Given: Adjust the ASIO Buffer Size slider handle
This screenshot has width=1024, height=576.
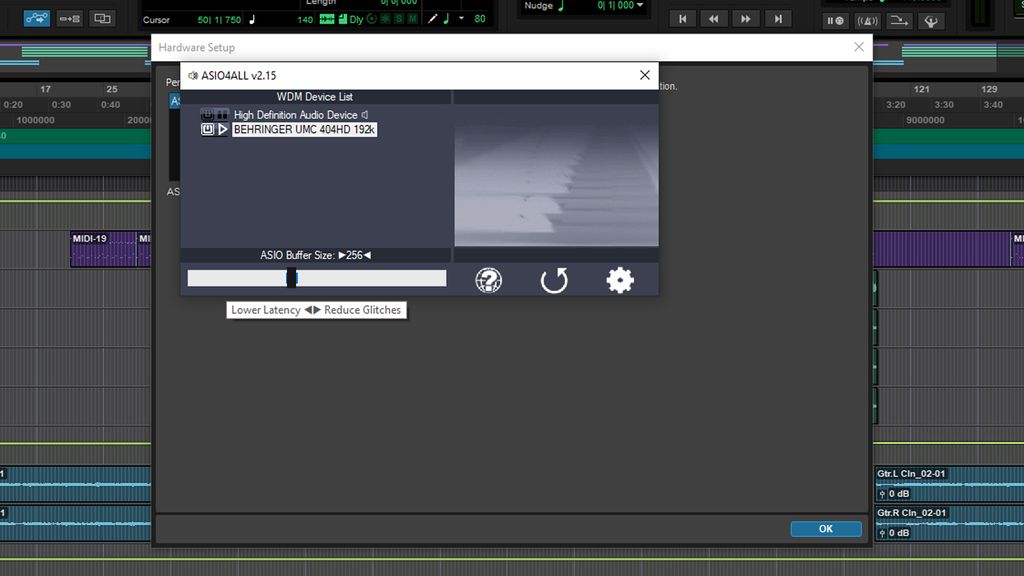Looking at the screenshot, I should pyautogui.click(x=291, y=278).
